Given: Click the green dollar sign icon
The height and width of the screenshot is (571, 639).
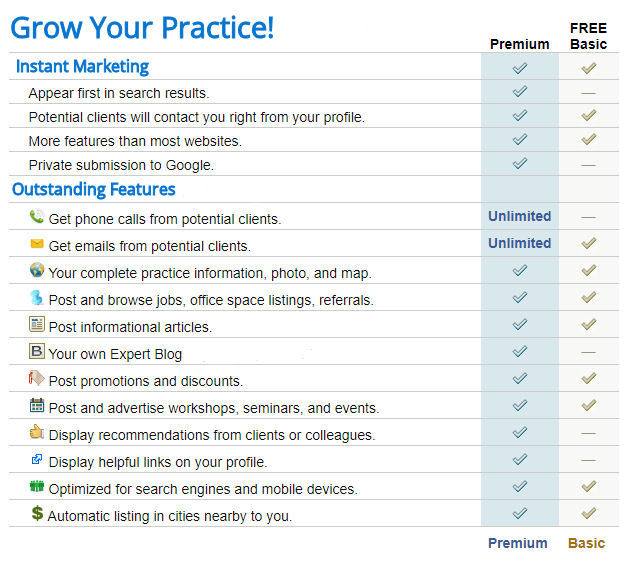Looking at the screenshot, I should coord(37,513).
